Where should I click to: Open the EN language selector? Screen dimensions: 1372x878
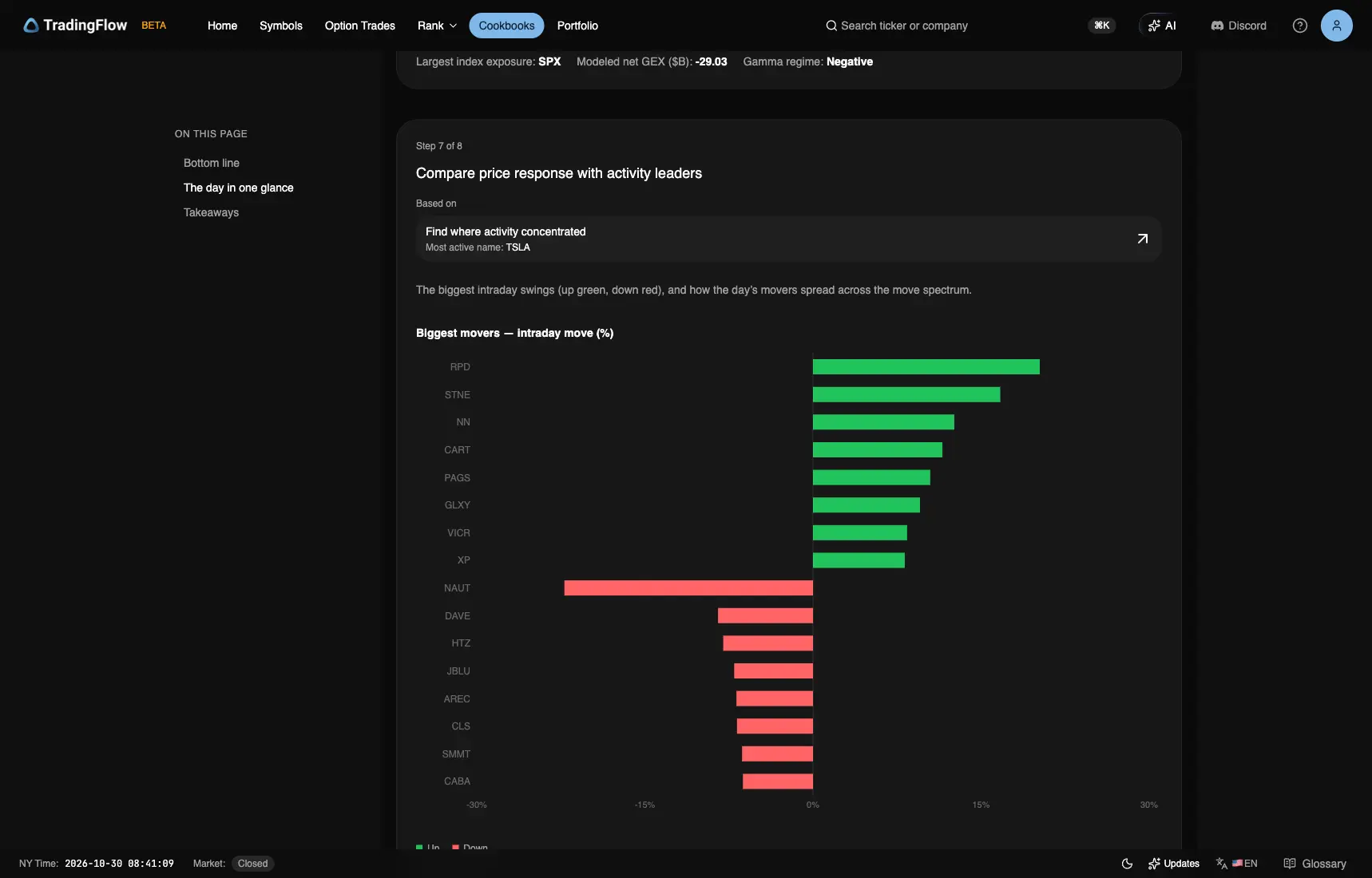pyautogui.click(x=1237, y=864)
